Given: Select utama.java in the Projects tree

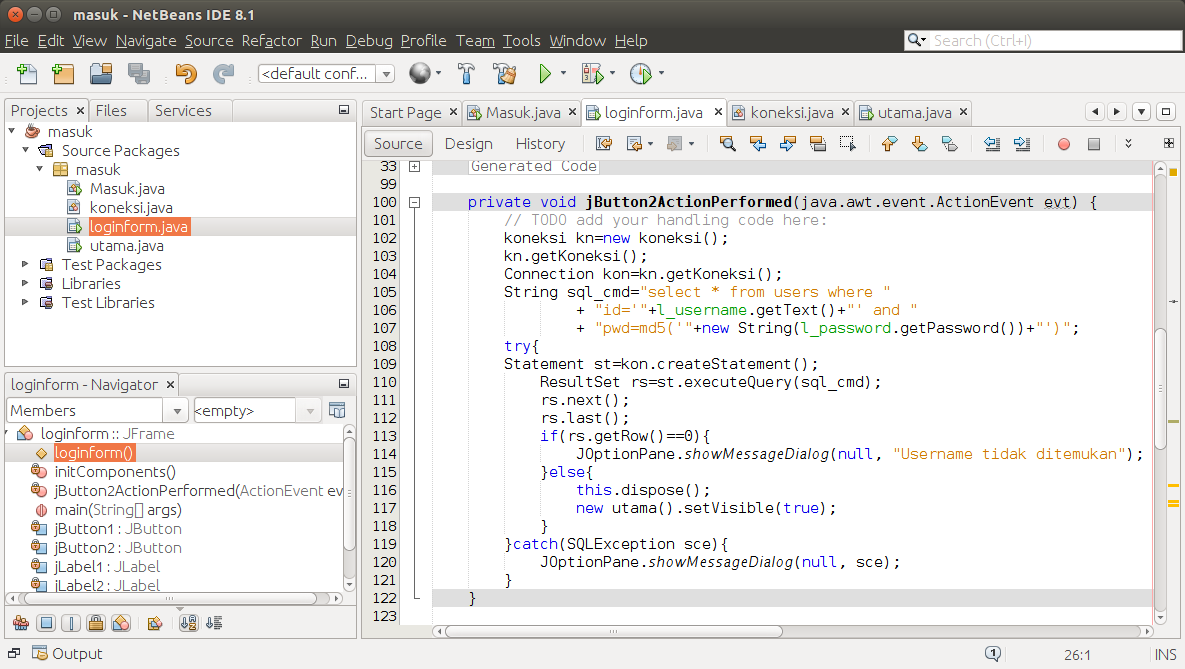Looking at the screenshot, I should pos(126,246).
